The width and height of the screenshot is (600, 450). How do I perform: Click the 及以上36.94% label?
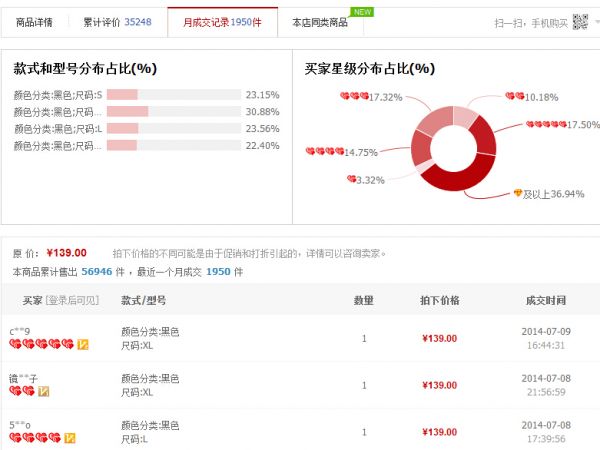click(554, 194)
